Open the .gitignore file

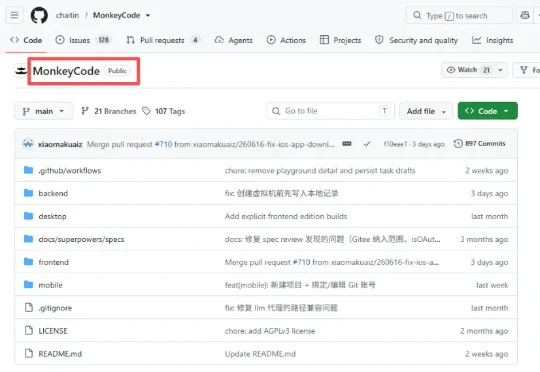pyautogui.click(x=55, y=308)
